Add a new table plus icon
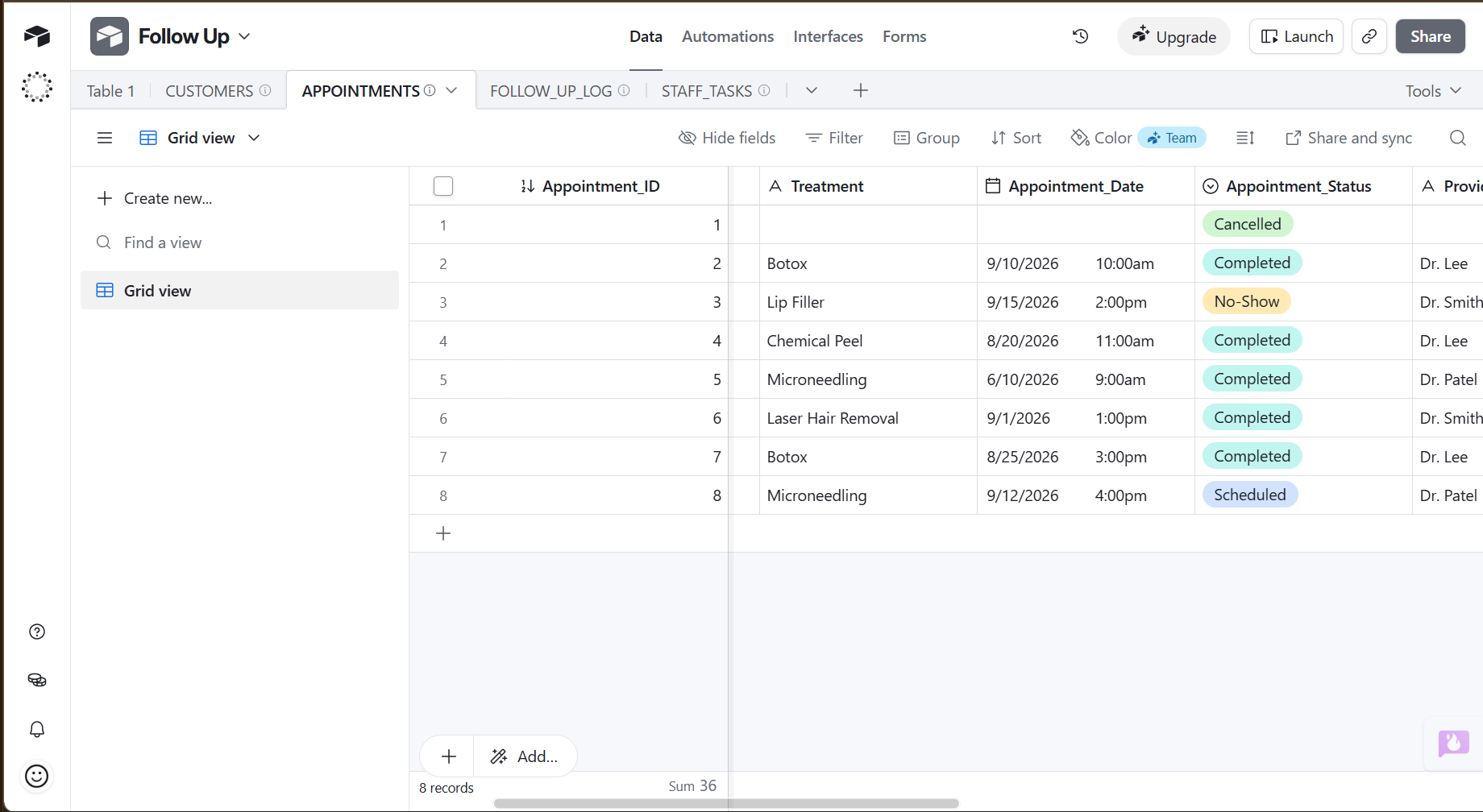The width and height of the screenshot is (1483, 812). point(861,90)
